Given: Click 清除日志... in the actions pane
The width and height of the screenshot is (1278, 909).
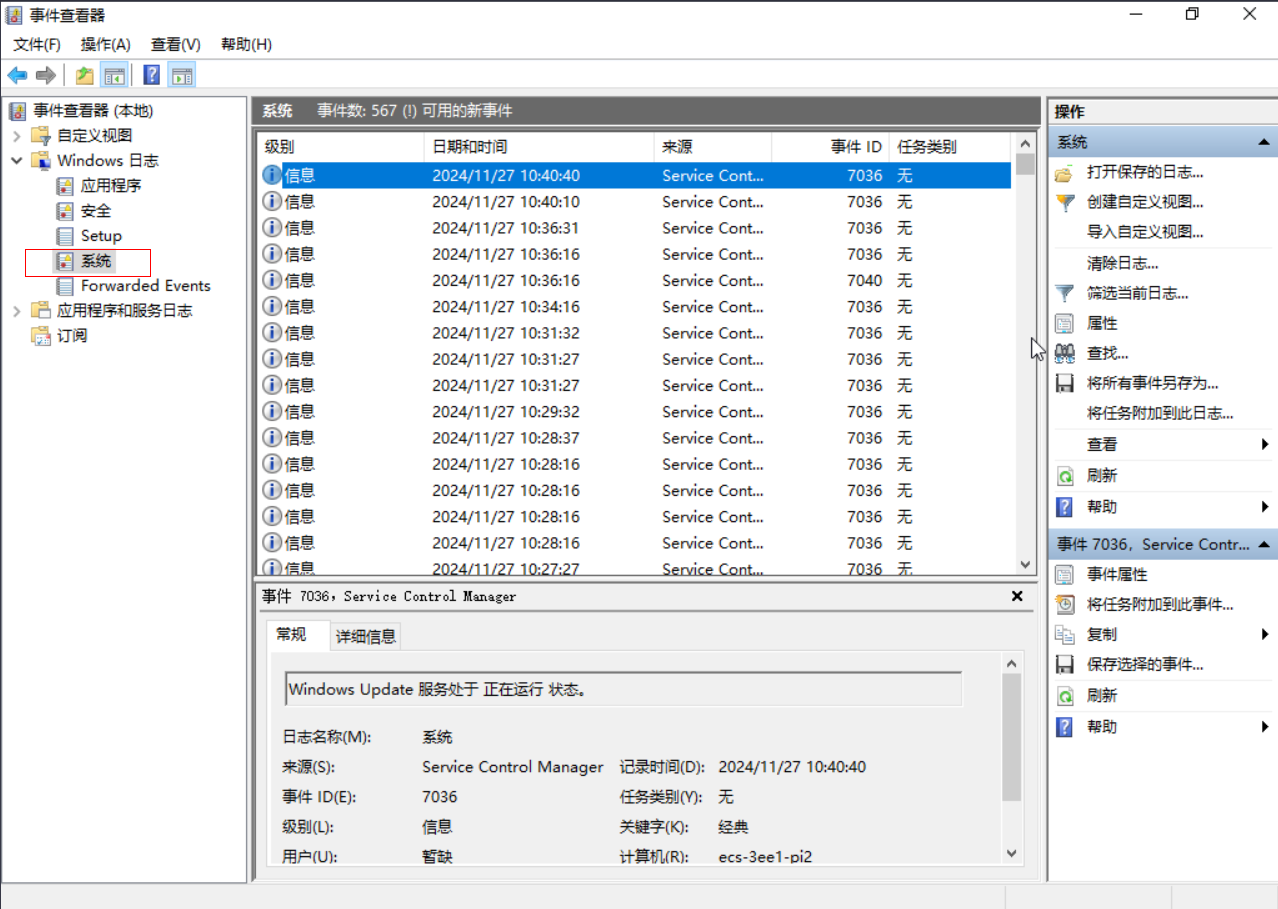Looking at the screenshot, I should (x=1123, y=263).
